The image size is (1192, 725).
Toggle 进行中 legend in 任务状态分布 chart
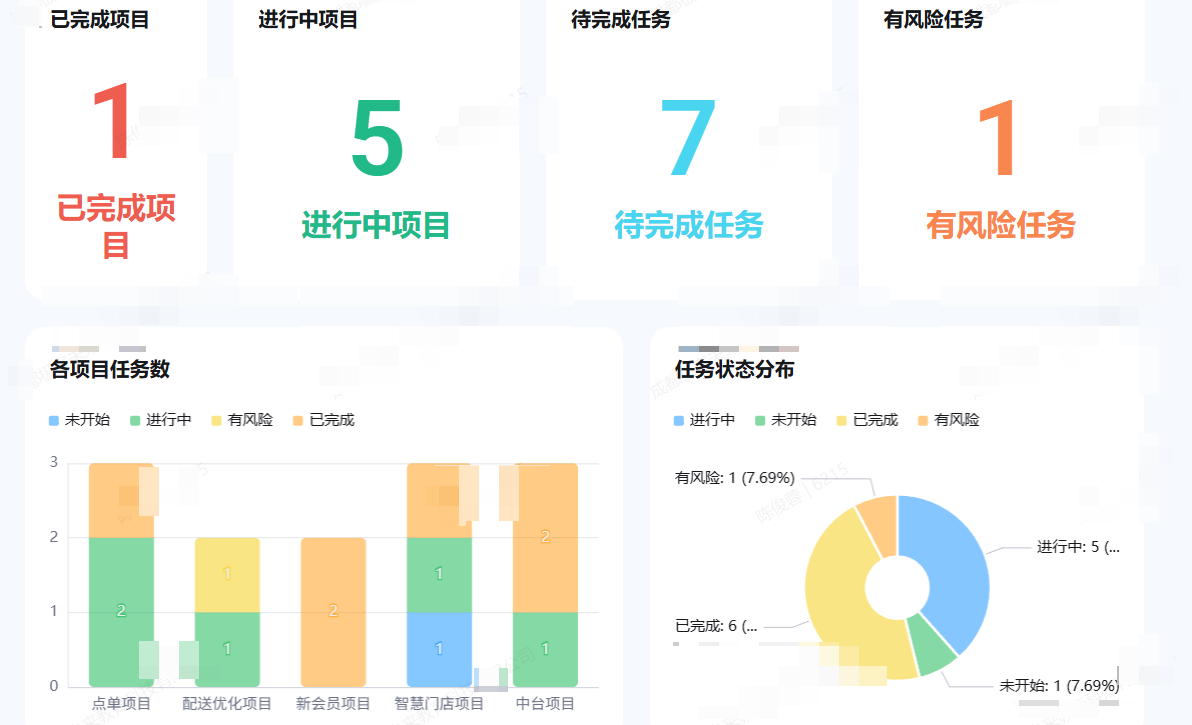(x=704, y=420)
